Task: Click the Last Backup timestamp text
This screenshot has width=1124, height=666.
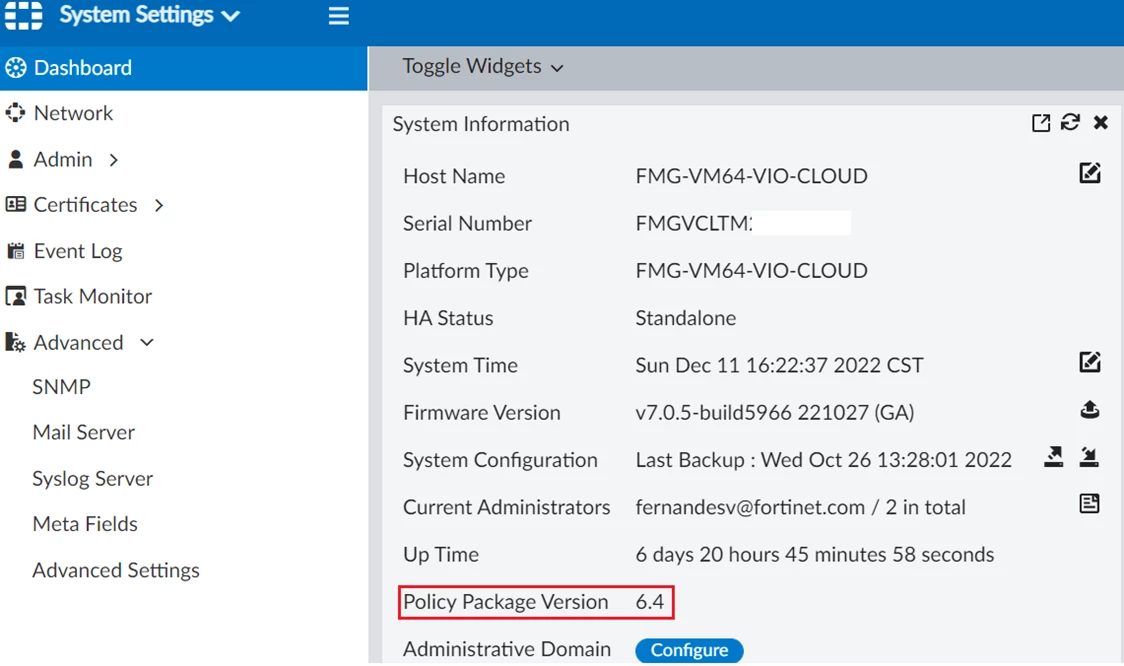Action: pos(824,460)
